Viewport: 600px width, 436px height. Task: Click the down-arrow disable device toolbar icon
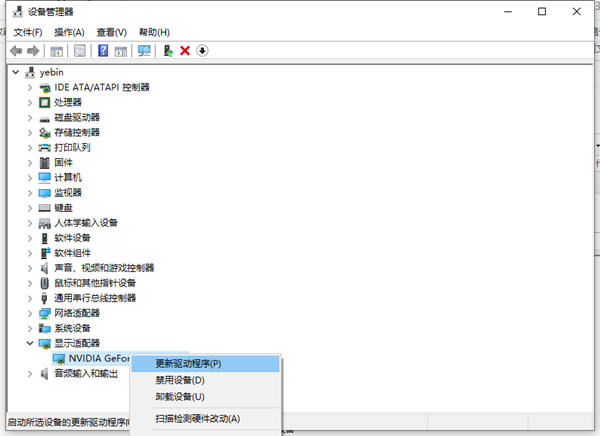point(202,50)
